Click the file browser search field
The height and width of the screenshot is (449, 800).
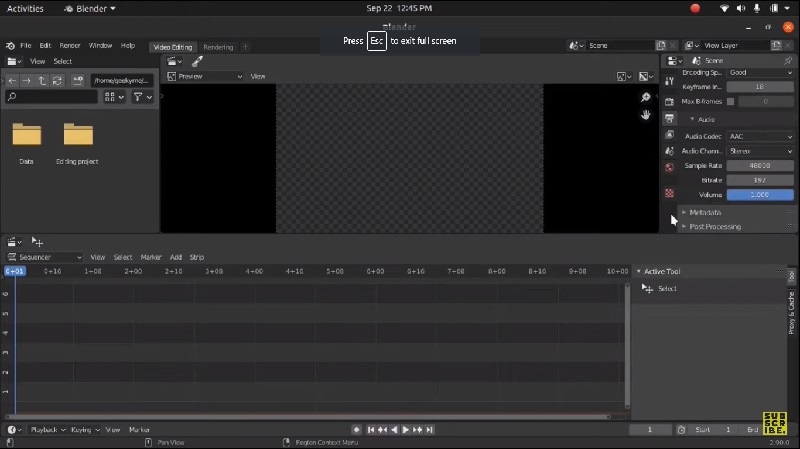(x=51, y=97)
